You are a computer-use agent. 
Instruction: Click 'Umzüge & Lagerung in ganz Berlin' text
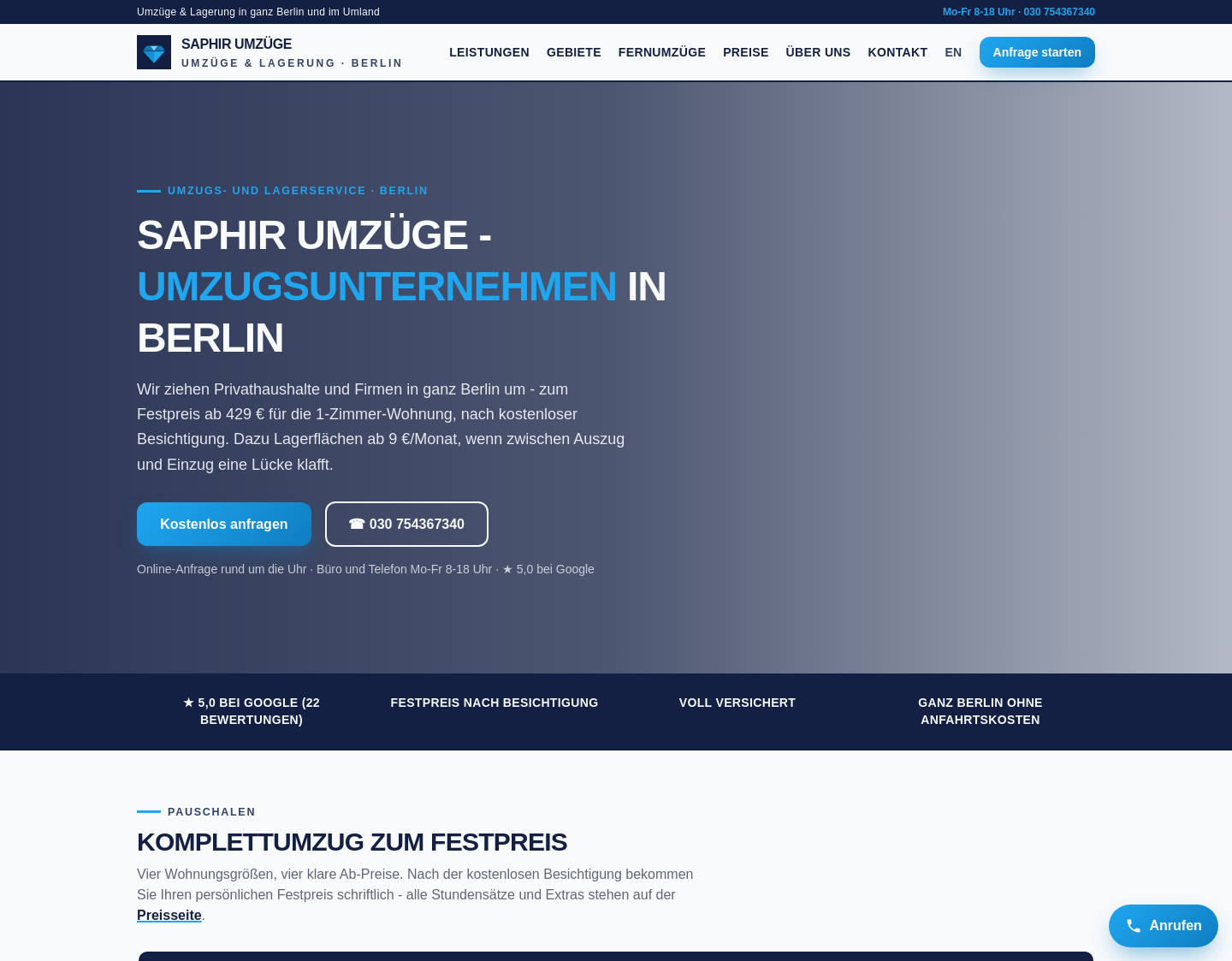(258, 12)
